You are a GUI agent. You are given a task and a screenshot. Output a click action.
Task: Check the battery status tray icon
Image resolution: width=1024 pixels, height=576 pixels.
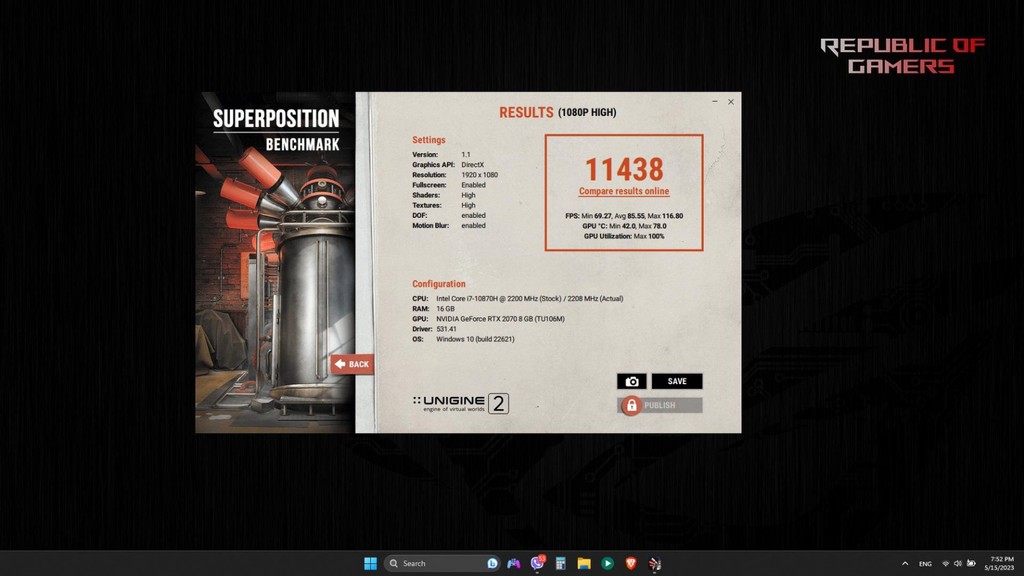(x=971, y=564)
